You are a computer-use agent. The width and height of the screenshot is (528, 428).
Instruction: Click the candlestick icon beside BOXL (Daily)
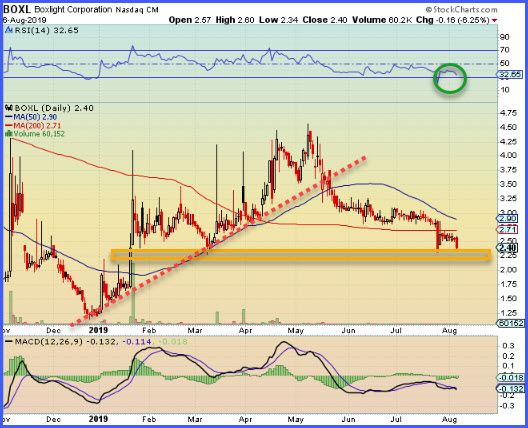9,108
